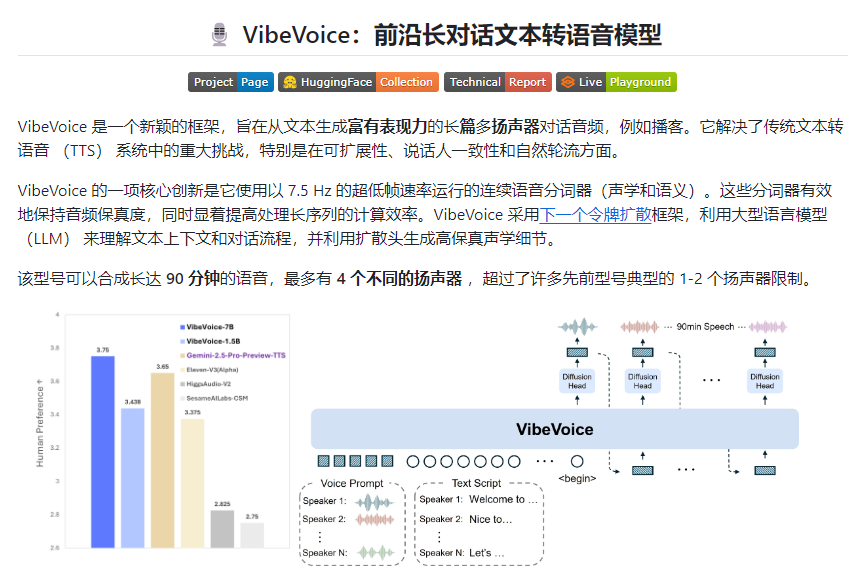
Task: Click Speaker 2 waveform in Voice Prompt
Action: [x=375, y=519]
